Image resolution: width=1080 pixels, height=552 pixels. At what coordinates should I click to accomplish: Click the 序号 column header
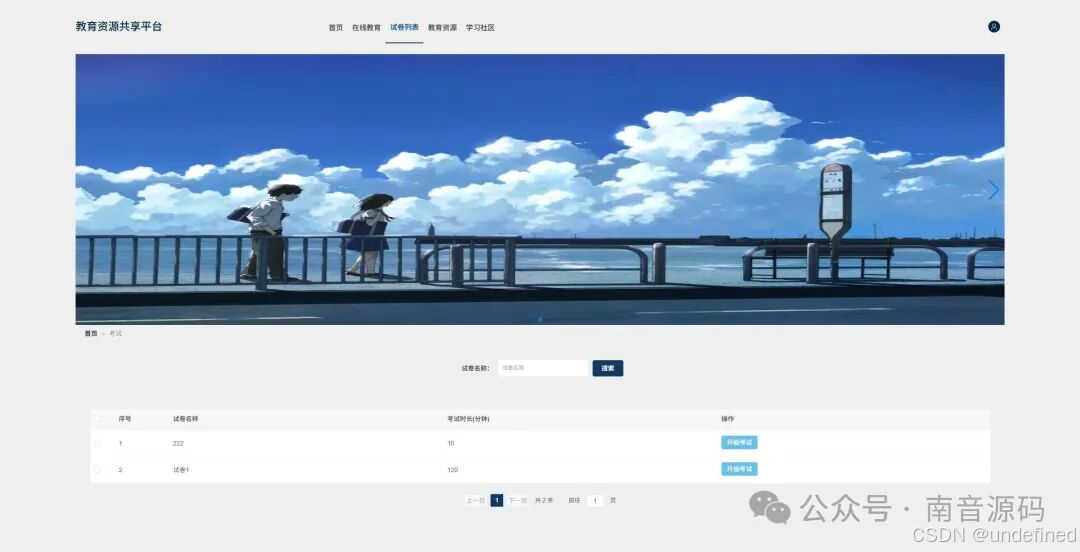[x=125, y=419]
